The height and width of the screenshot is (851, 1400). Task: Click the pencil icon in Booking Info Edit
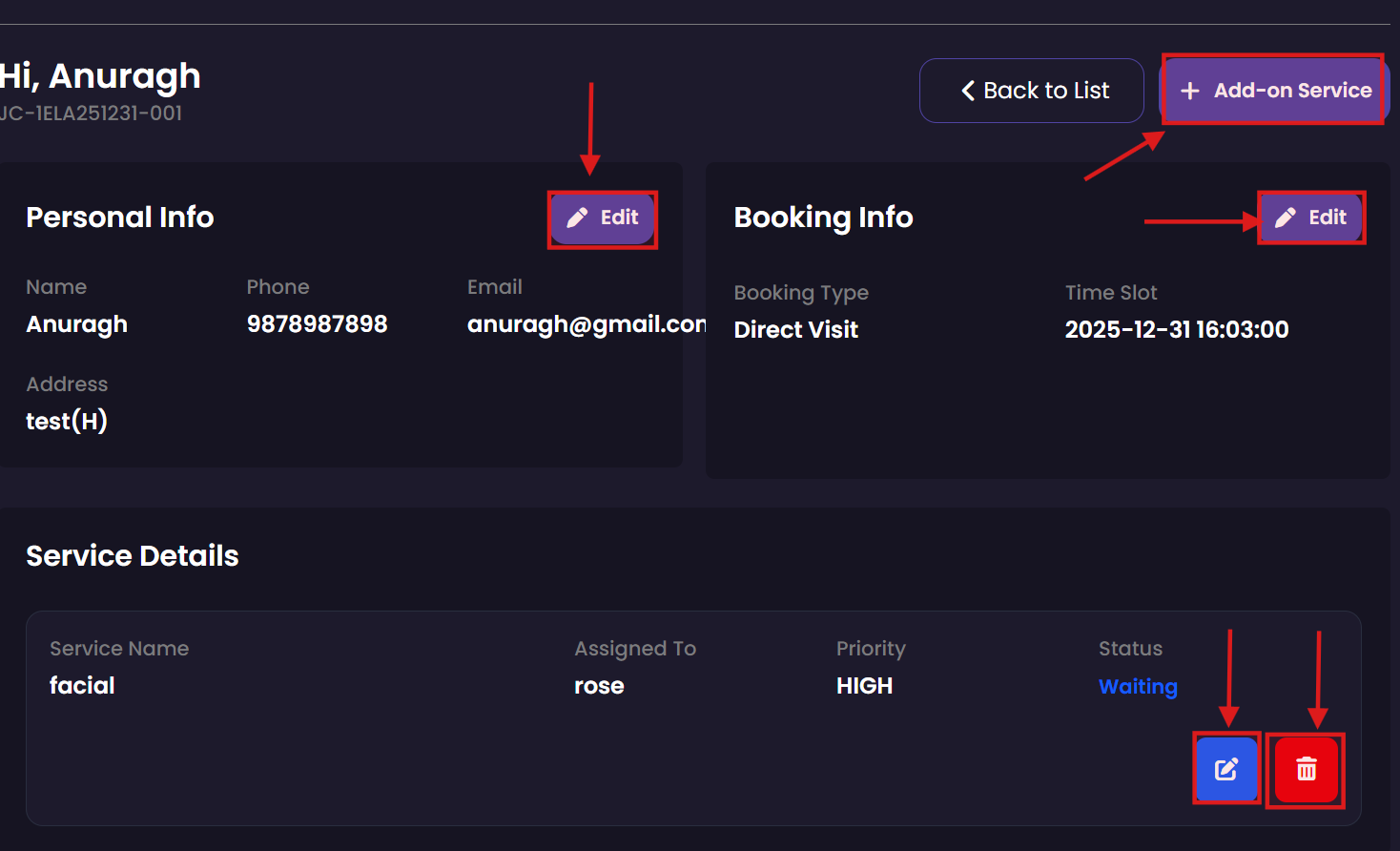1286,218
